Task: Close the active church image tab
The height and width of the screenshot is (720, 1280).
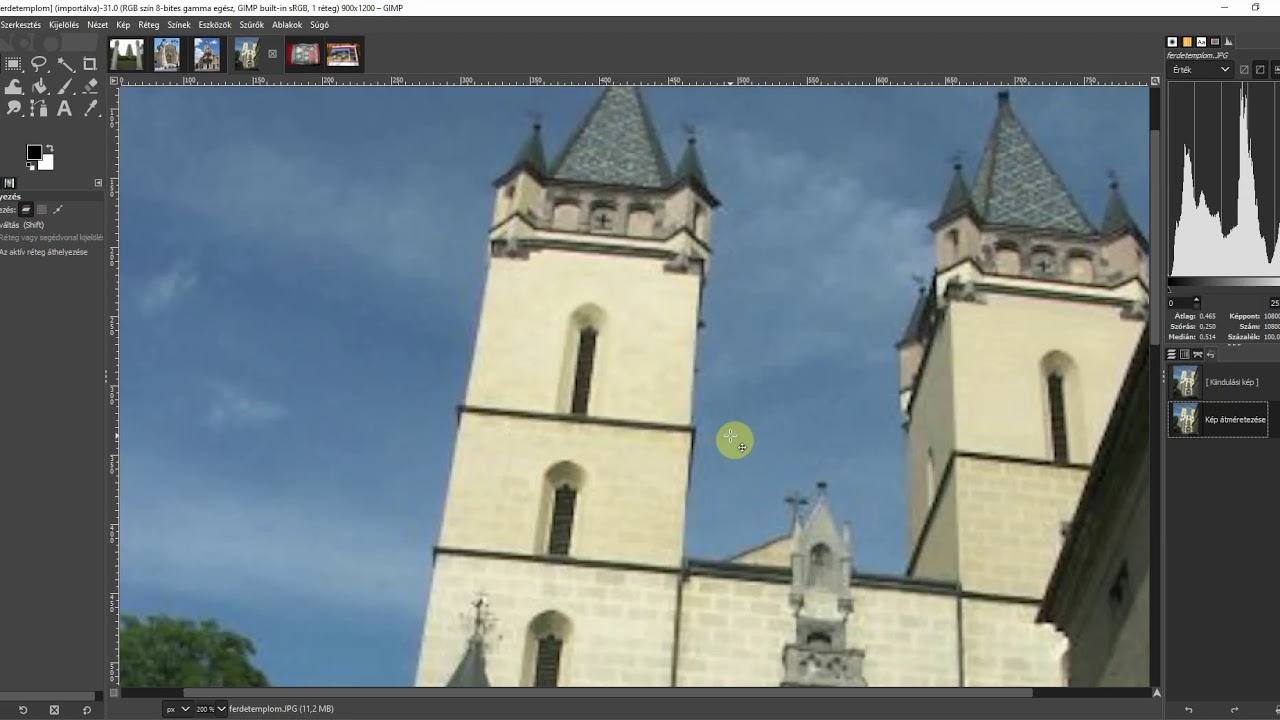Action: pyautogui.click(x=272, y=54)
